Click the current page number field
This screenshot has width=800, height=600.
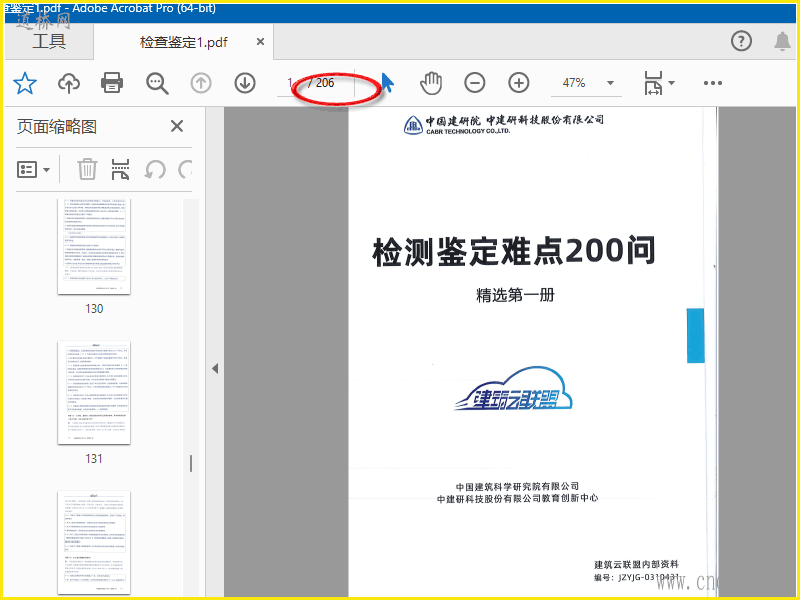290,83
